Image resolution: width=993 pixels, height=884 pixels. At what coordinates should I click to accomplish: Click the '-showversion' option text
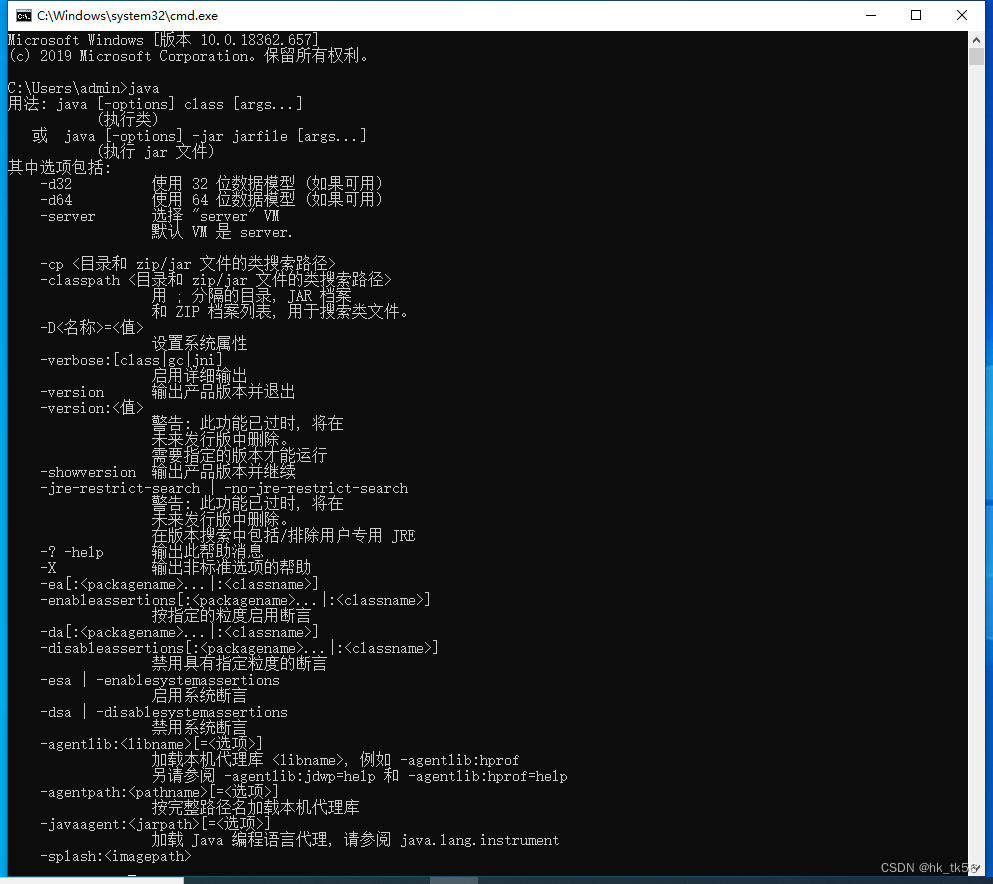(x=88, y=472)
